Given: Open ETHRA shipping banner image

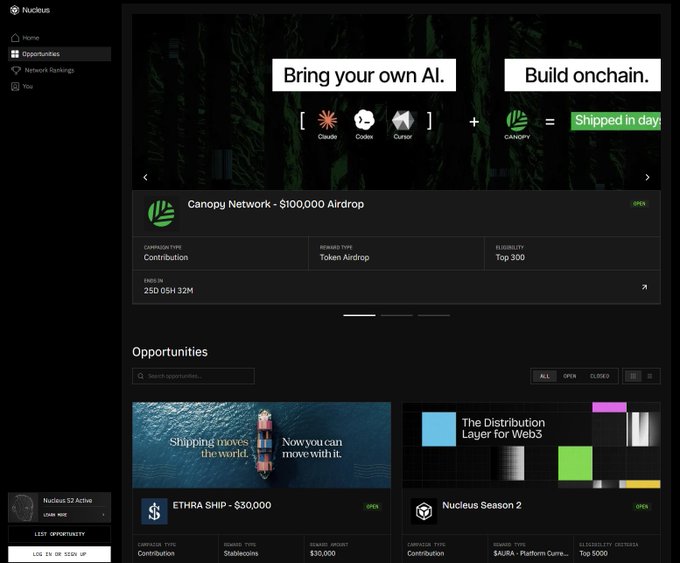Looking at the screenshot, I should click(262, 445).
